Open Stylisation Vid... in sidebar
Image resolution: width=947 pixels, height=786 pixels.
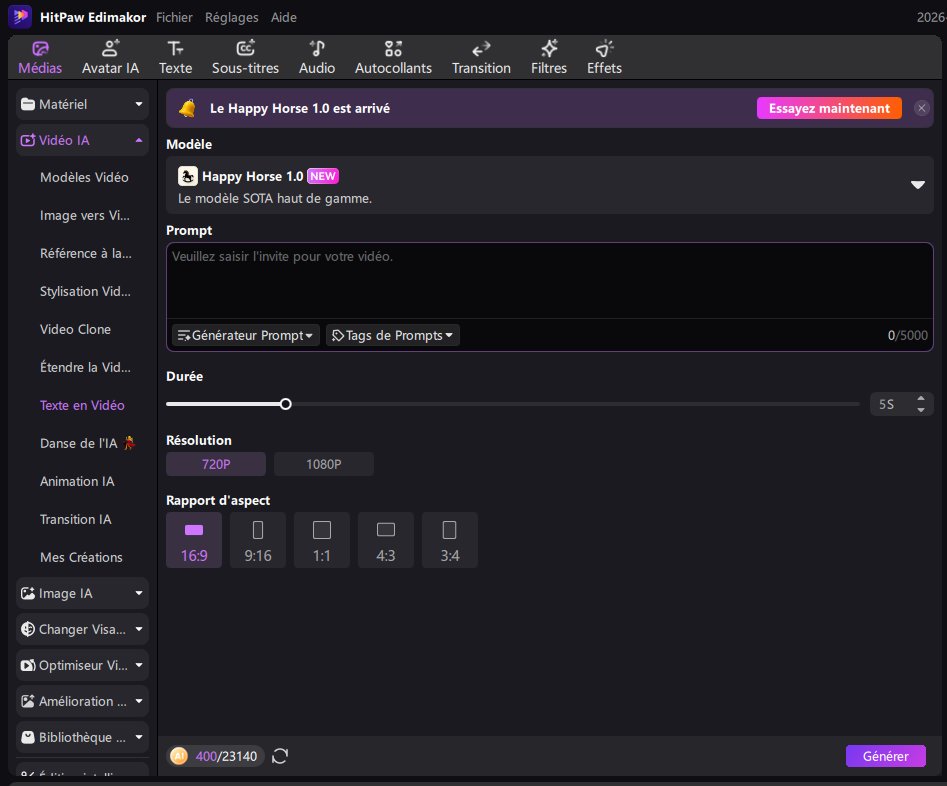(85, 291)
